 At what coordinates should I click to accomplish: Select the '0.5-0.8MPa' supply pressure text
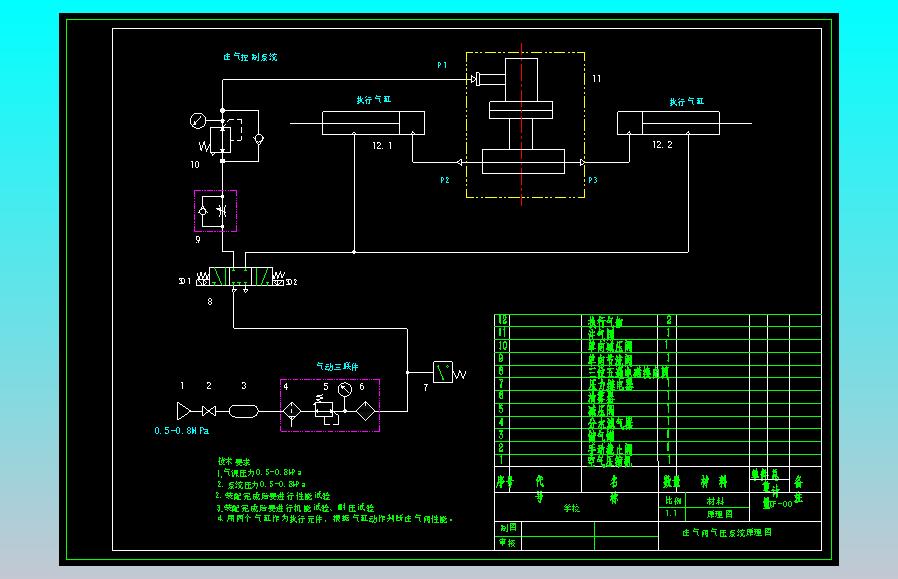(x=182, y=431)
